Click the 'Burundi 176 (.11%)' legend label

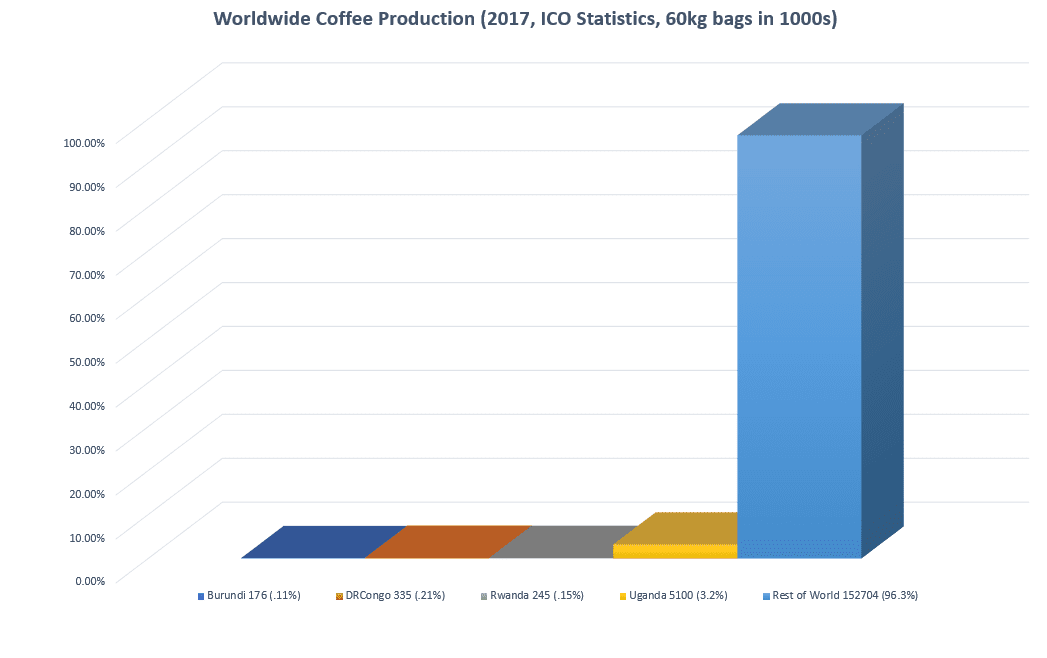[254, 596]
